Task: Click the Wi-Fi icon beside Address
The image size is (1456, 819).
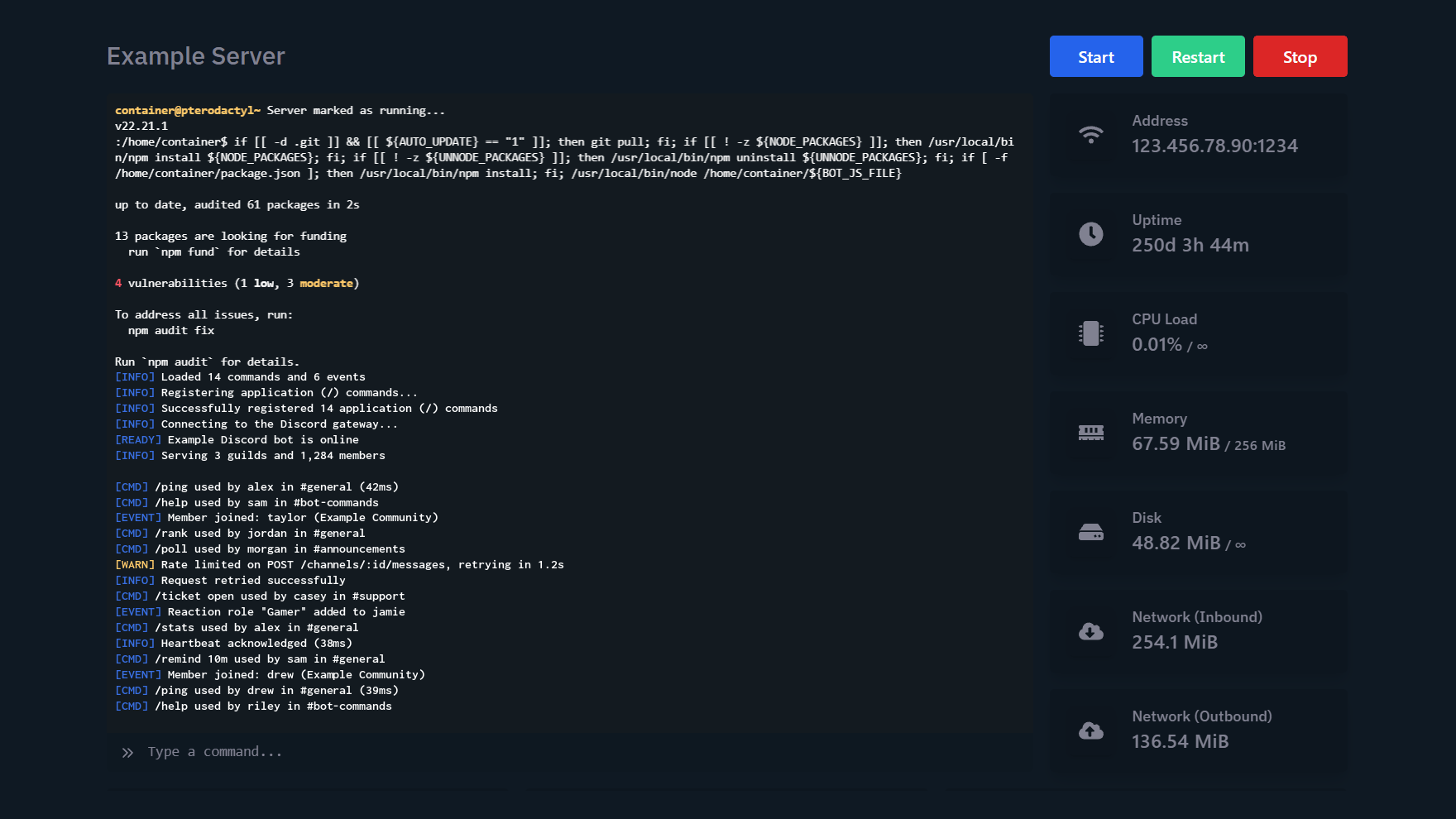Action: coord(1091,135)
